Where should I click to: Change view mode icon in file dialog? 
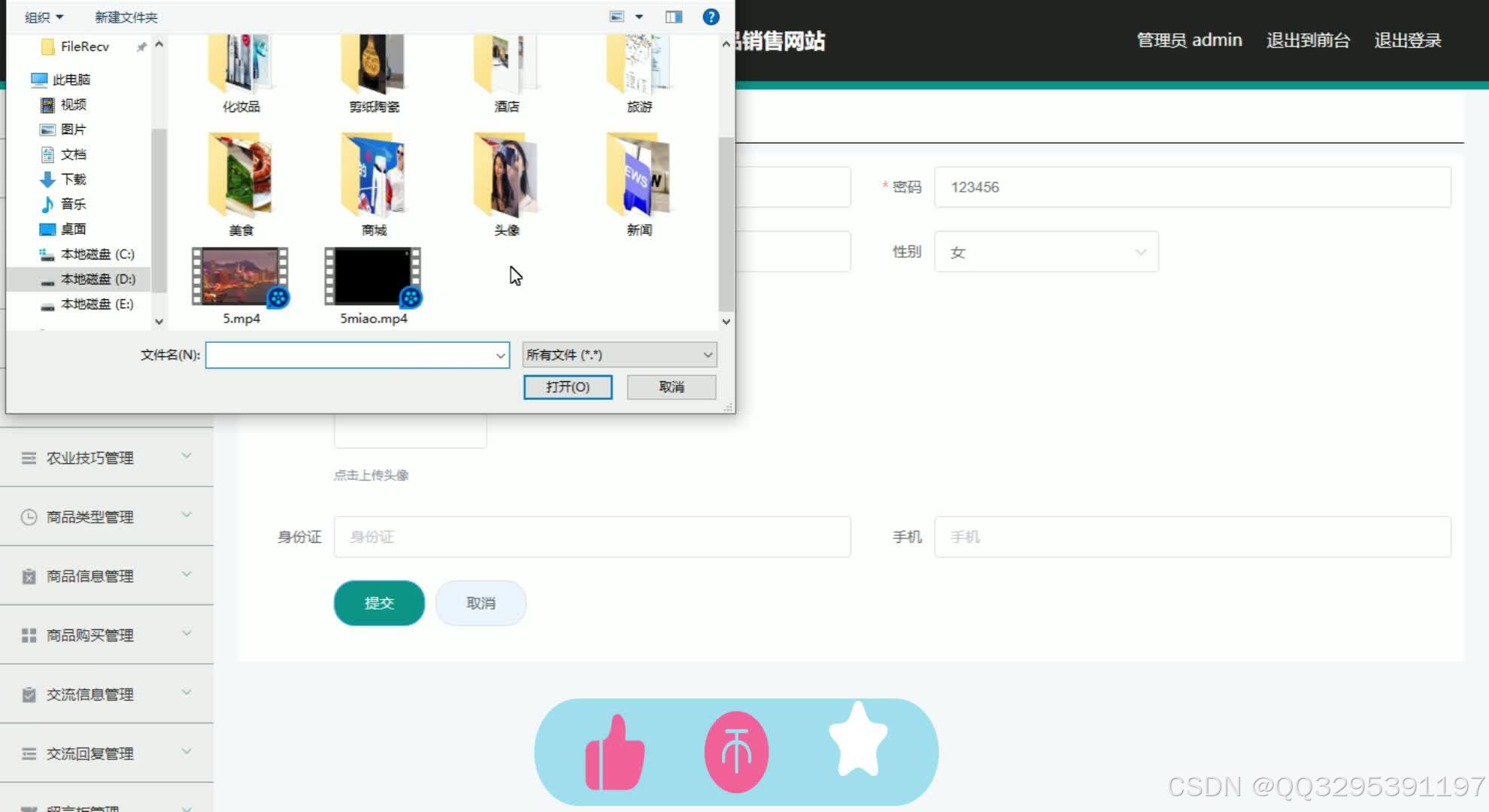(617, 17)
